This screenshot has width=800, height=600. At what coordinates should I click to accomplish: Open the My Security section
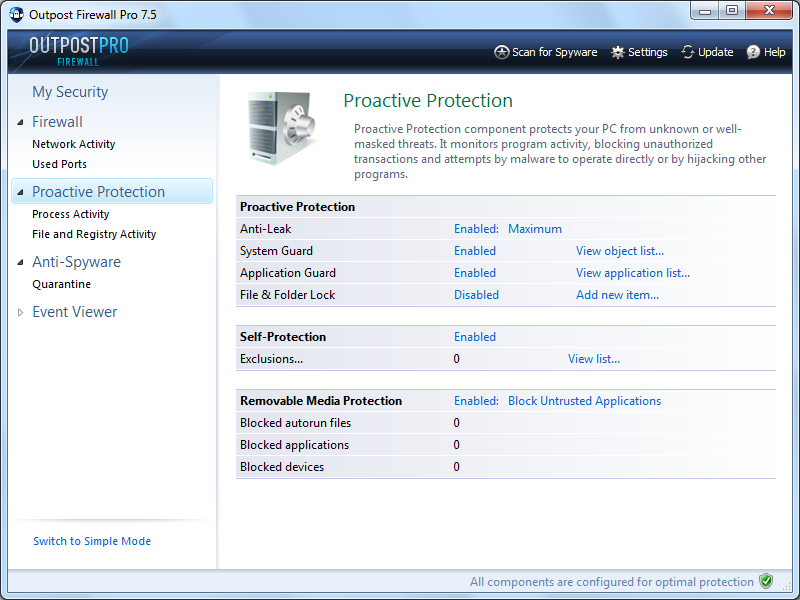[70, 92]
